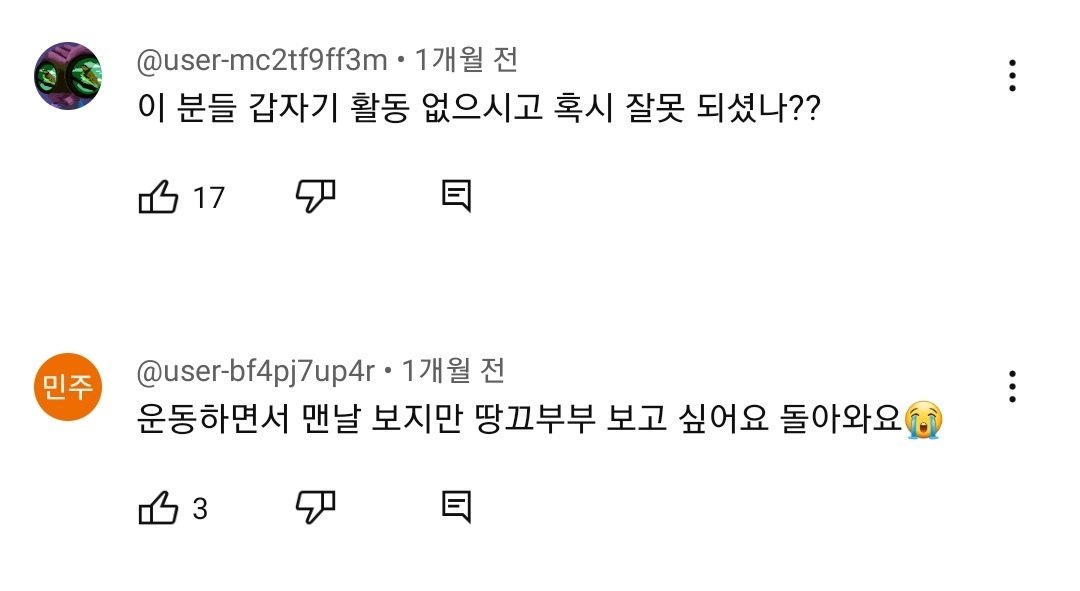The width and height of the screenshot is (1080, 591).
Task: Visit the @user-bf4pj7up4r channel link
Action: coord(255,372)
